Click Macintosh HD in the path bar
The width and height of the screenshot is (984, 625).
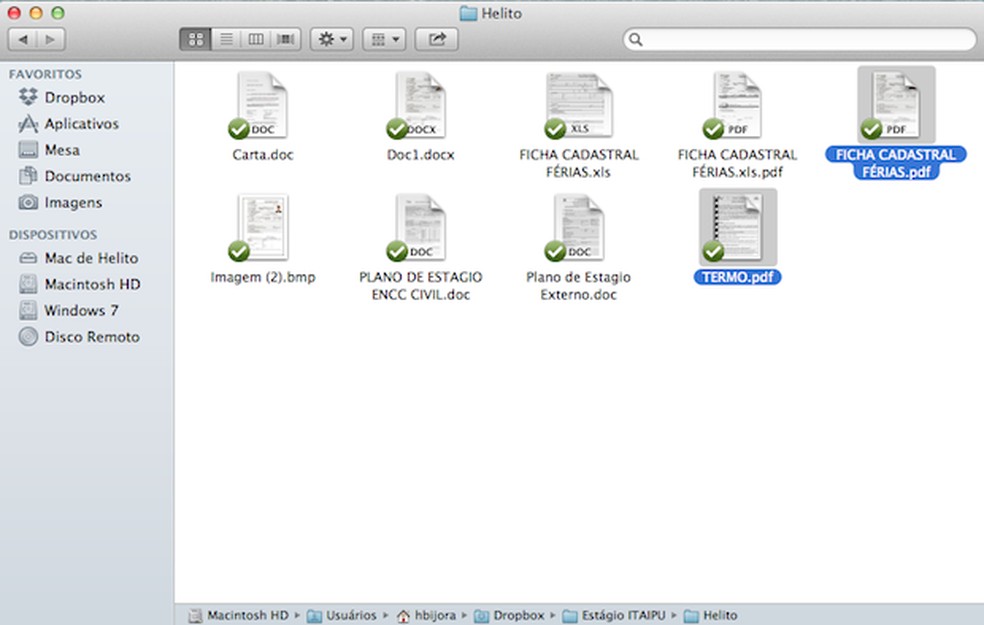(x=239, y=615)
